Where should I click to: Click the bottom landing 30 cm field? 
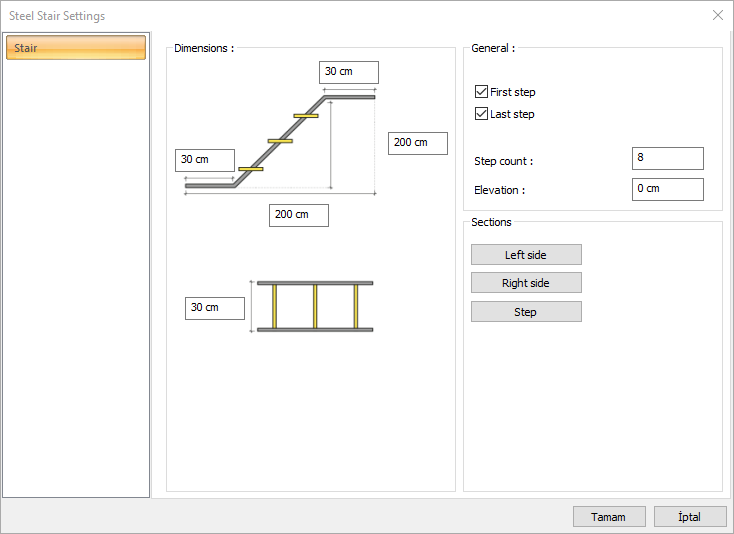click(205, 160)
